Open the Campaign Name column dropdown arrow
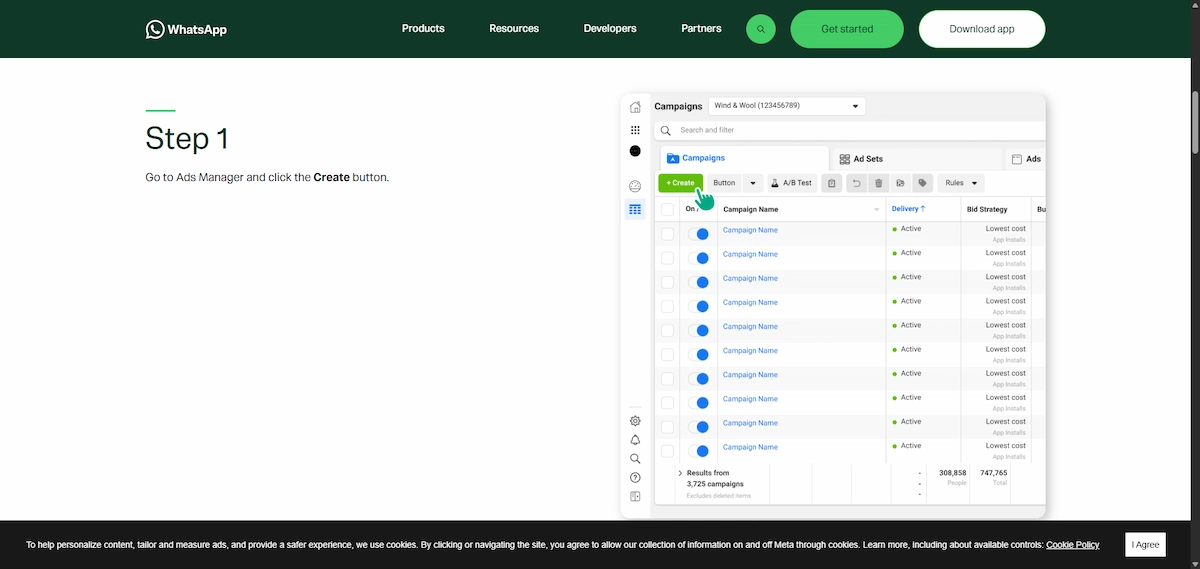The width and height of the screenshot is (1200, 569). point(877,210)
